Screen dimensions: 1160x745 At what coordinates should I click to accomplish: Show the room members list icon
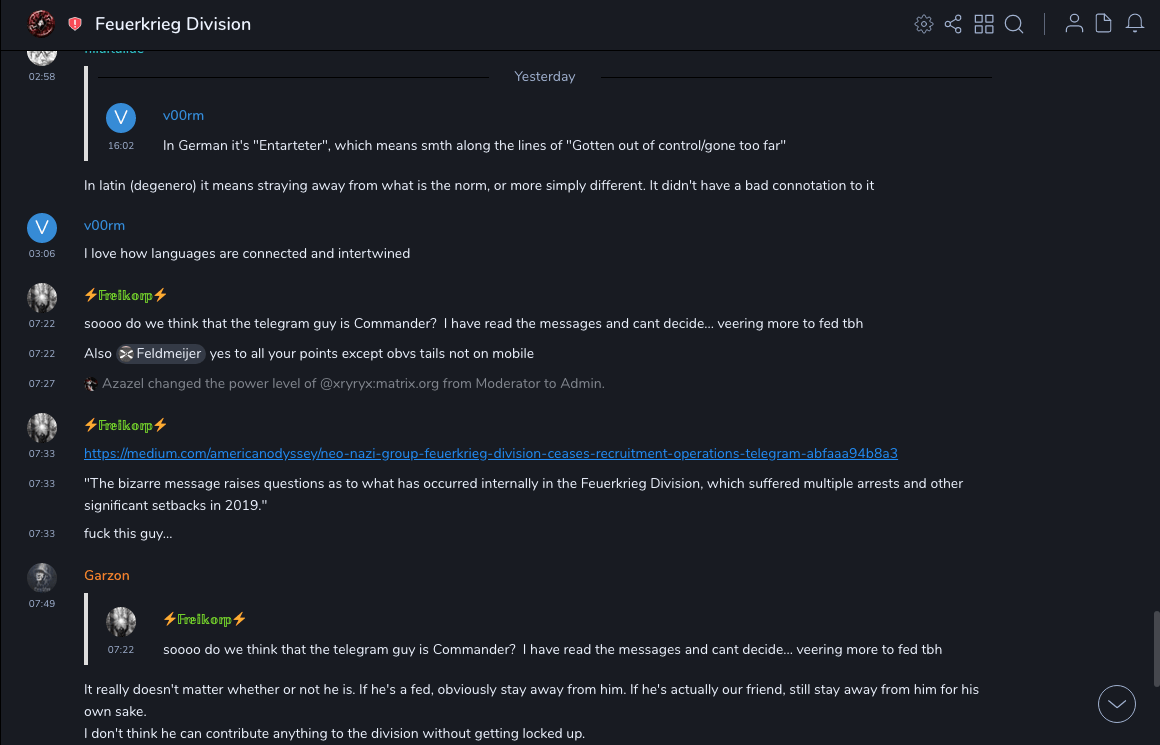[1074, 24]
